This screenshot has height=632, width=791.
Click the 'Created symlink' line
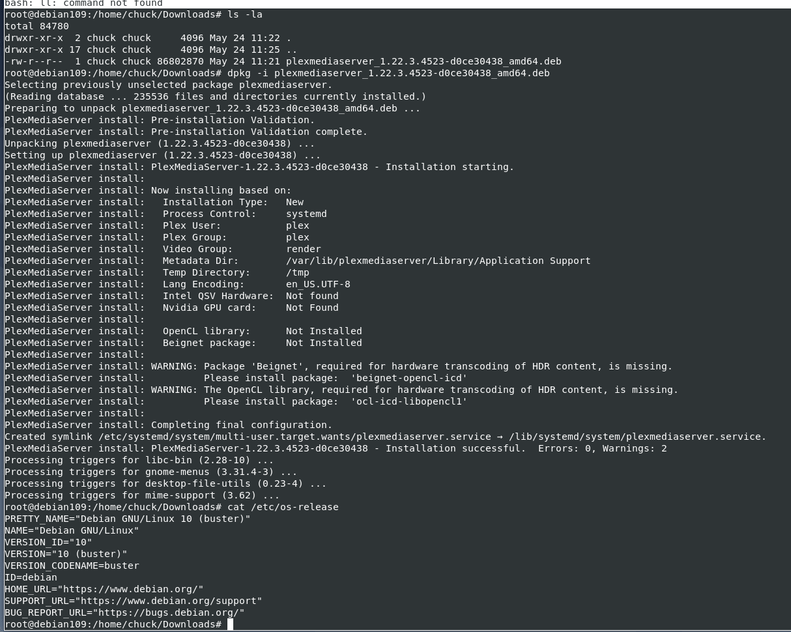[x=385, y=436]
